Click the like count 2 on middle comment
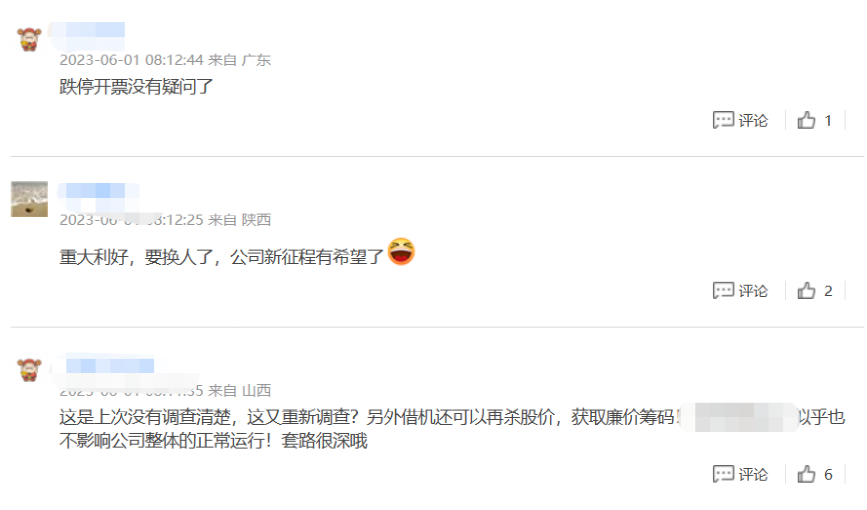This screenshot has height=510, width=867. (x=828, y=291)
